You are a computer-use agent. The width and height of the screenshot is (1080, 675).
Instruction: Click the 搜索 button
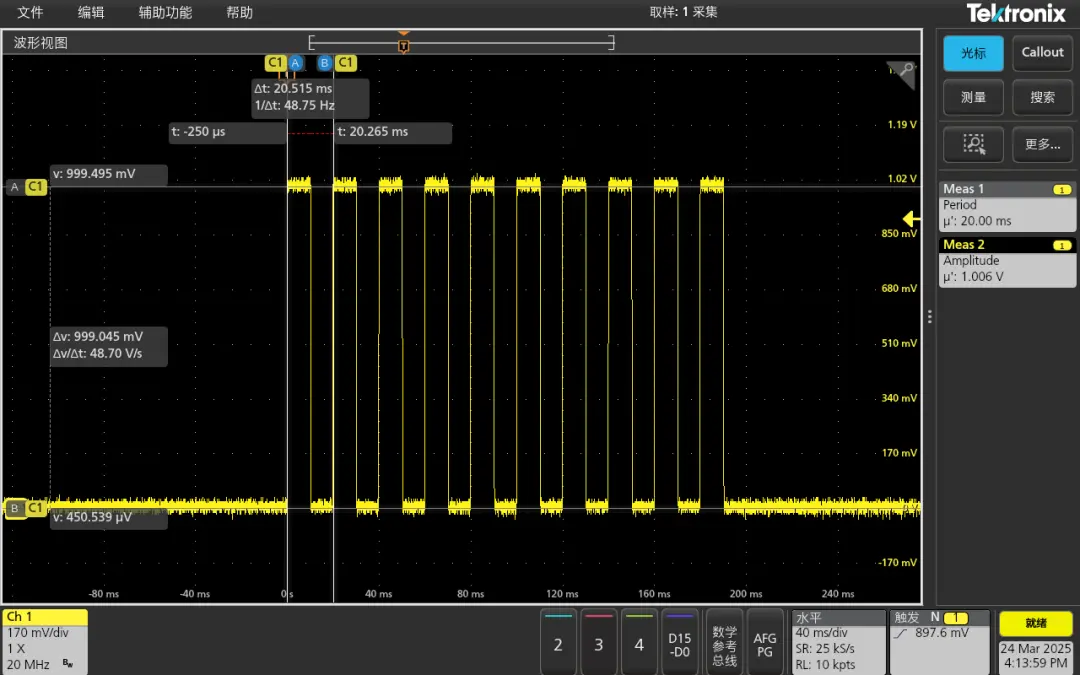1042,98
